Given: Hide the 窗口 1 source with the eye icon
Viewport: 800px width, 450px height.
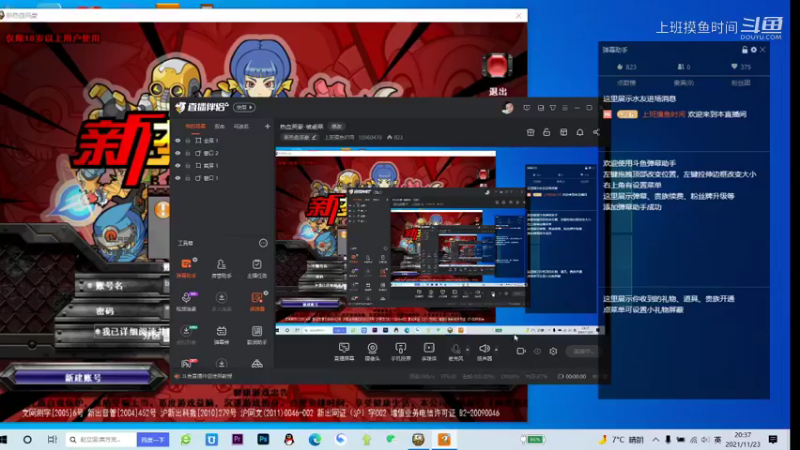Looking at the screenshot, I should tap(178, 178).
